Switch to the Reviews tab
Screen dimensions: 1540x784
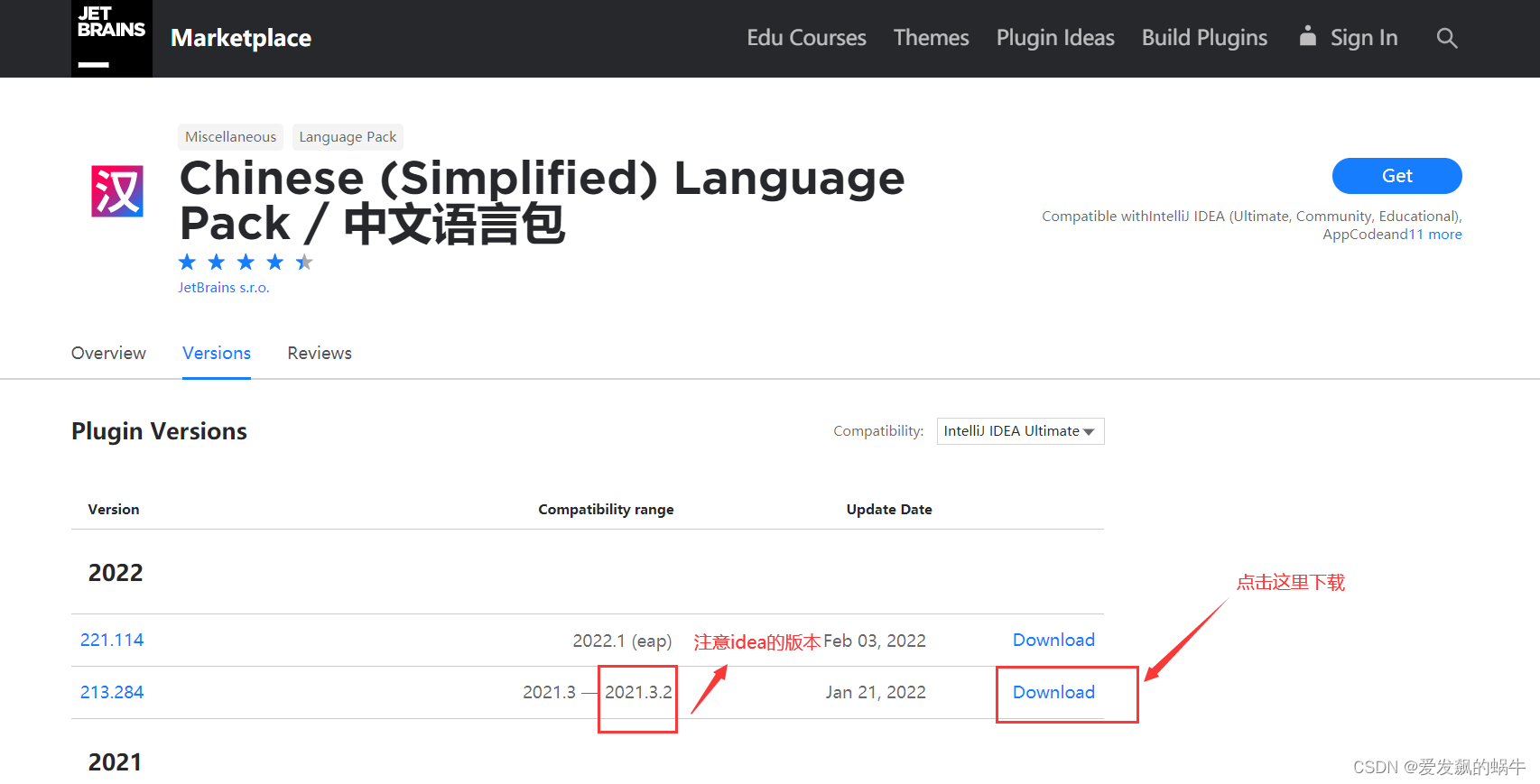[x=320, y=354]
